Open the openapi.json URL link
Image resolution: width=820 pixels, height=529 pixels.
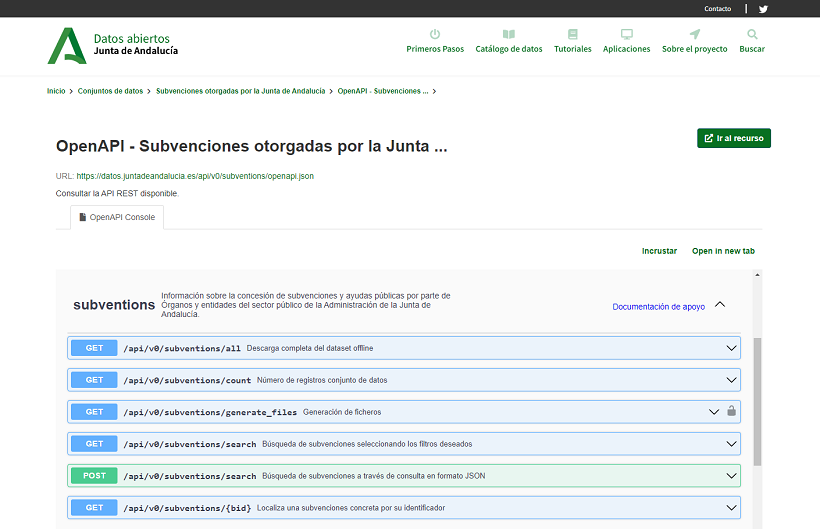(x=195, y=176)
